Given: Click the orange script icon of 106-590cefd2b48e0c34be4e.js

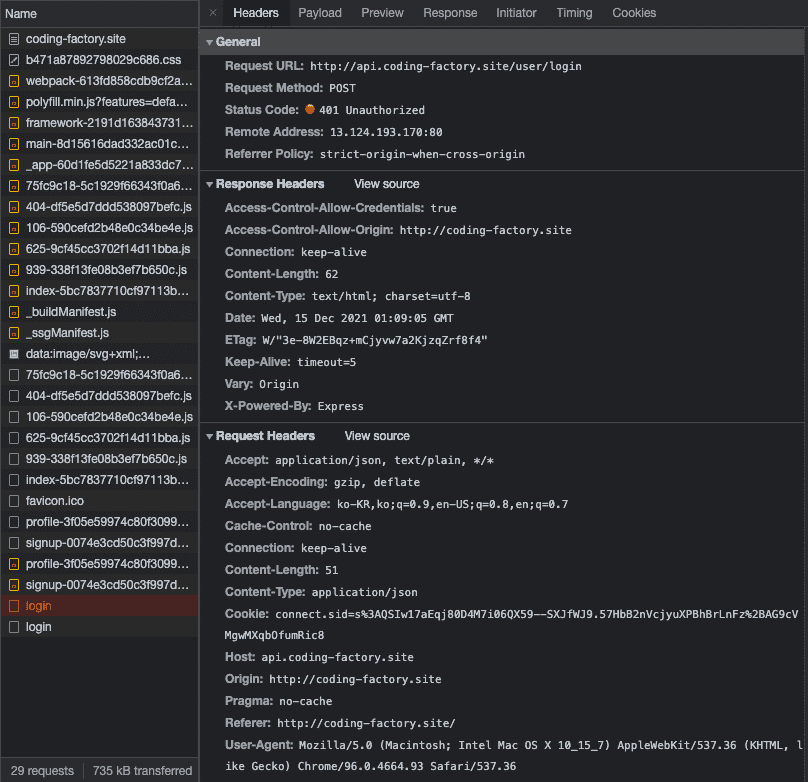Looking at the screenshot, I should 14,228.
